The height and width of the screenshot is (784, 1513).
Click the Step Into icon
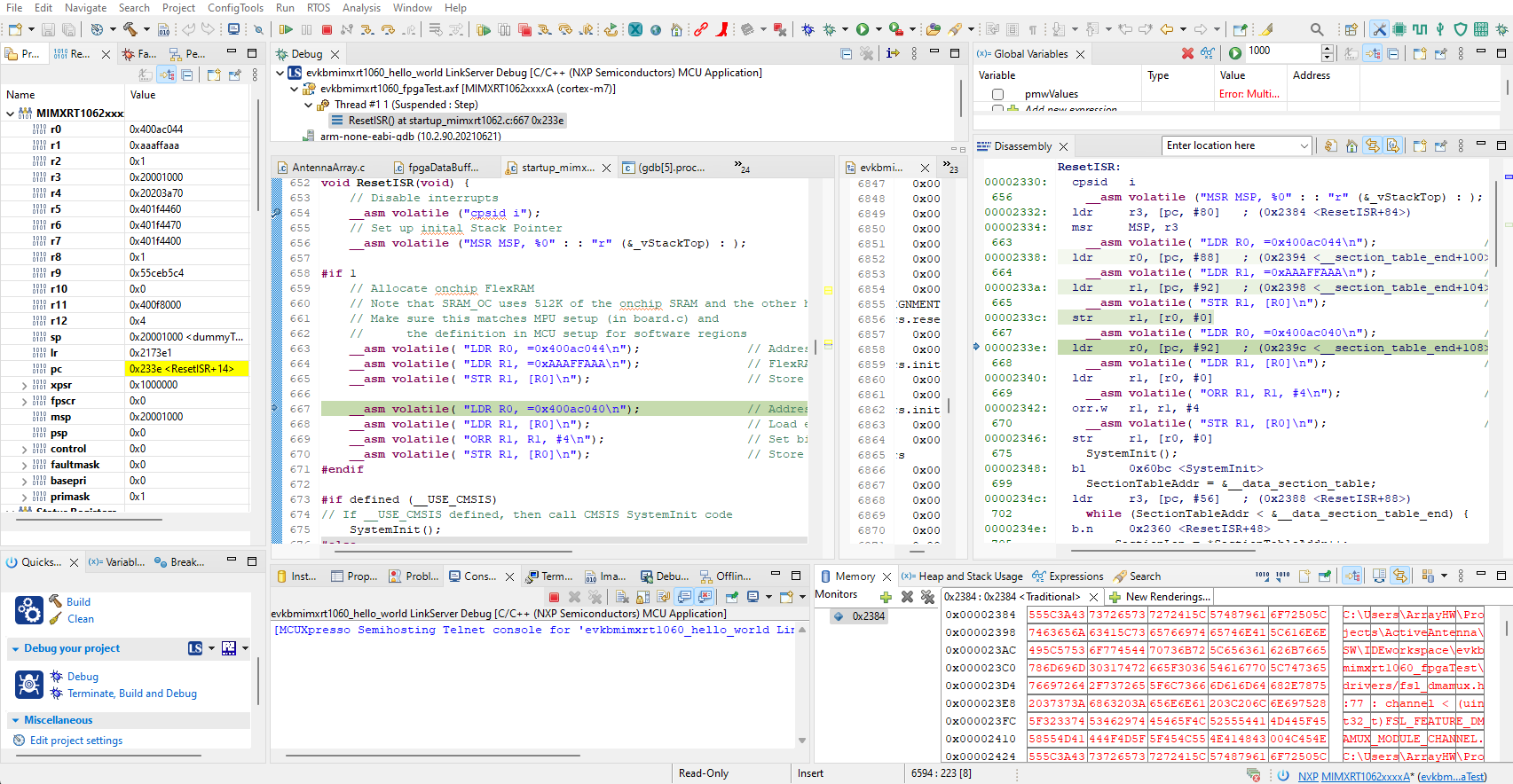pos(367,29)
